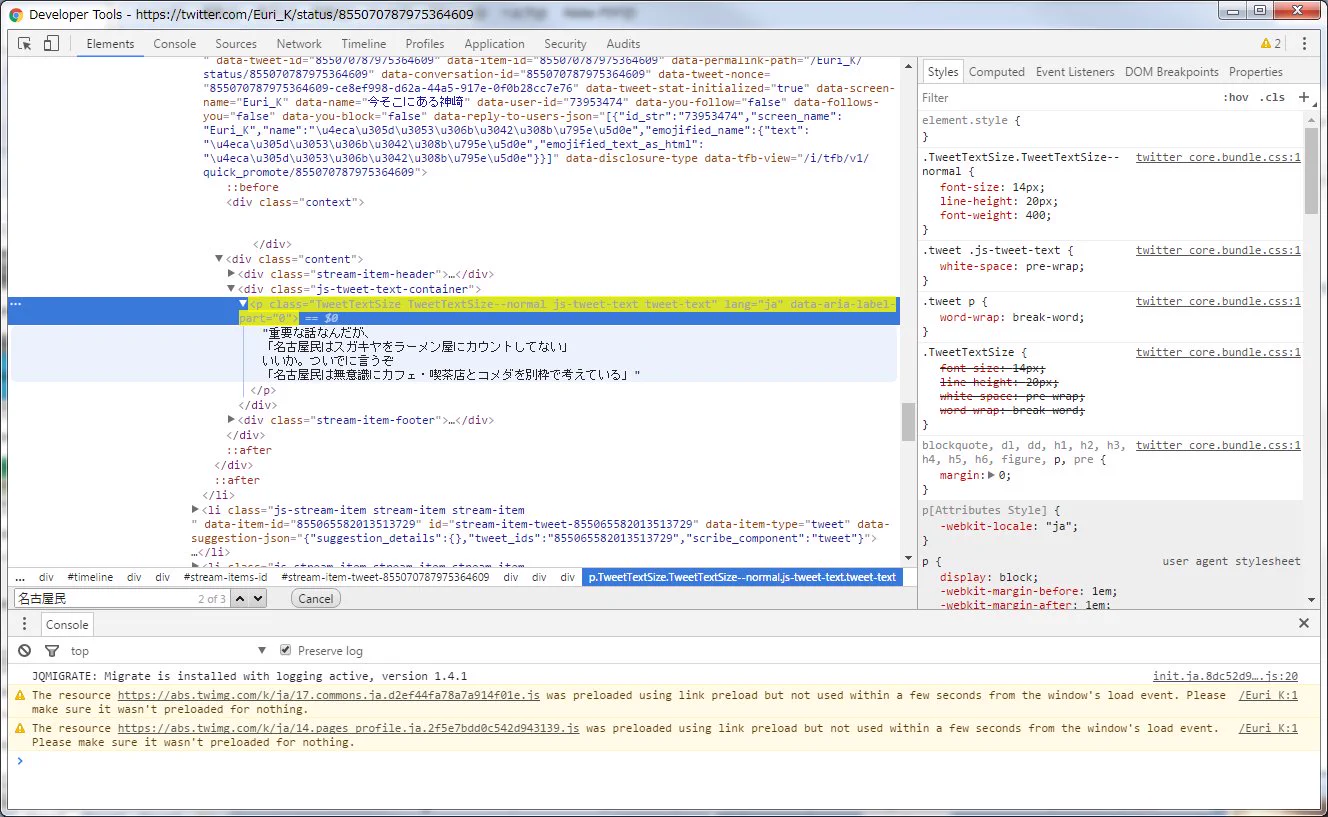
Task: Click the Chrome icon in the title bar
Action: pos(16,14)
